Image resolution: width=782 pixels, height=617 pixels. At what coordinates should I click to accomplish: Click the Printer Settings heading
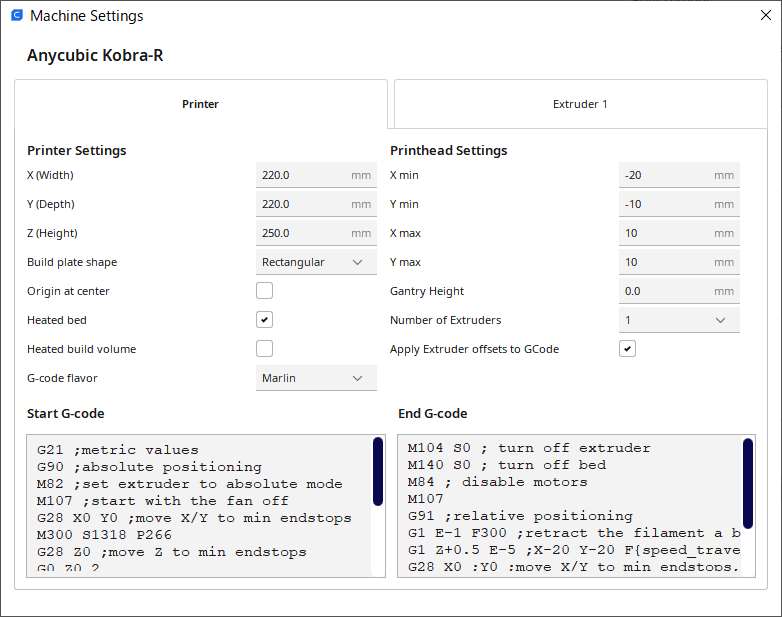pos(77,150)
